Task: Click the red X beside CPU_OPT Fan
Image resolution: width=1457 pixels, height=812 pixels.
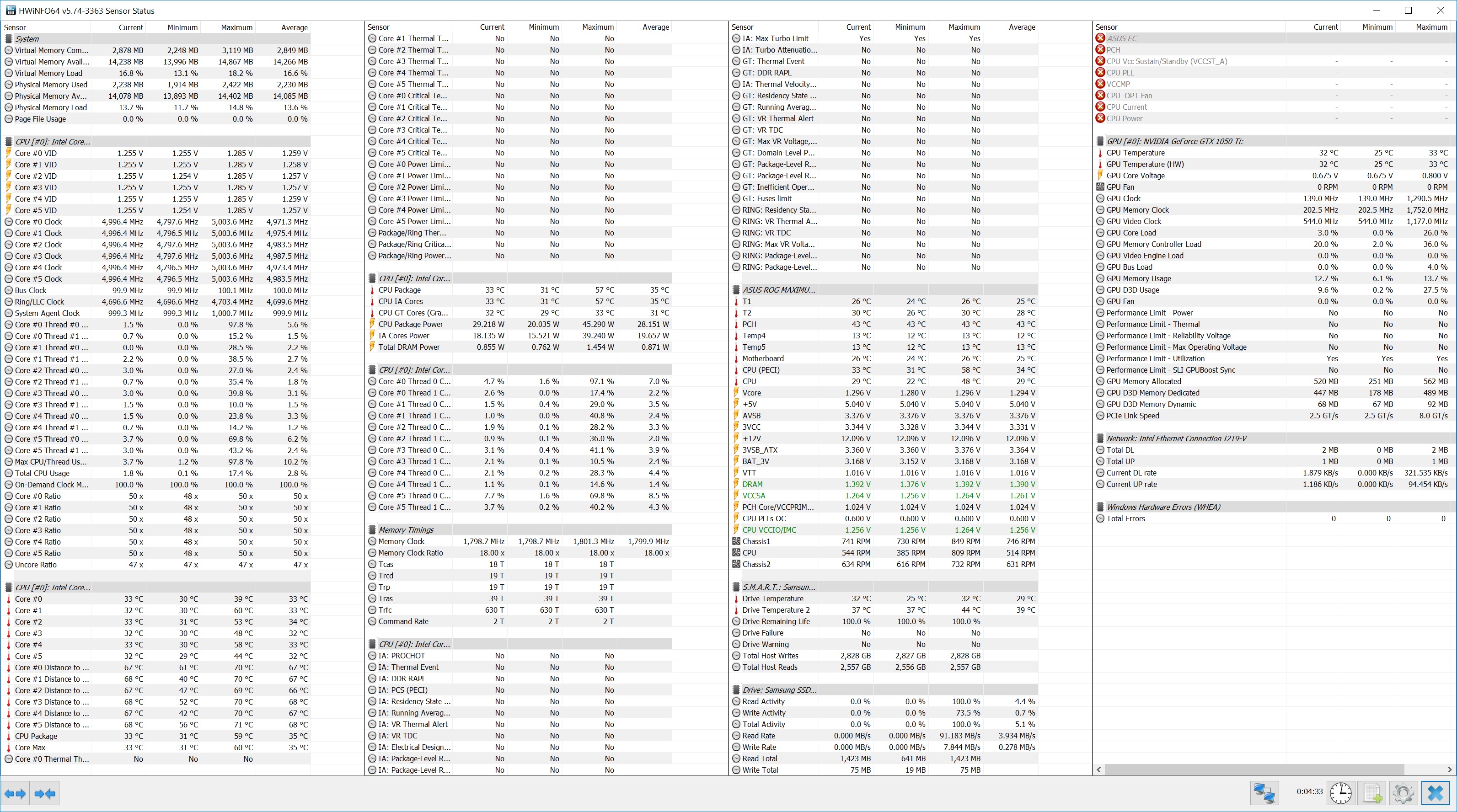Action: (1100, 96)
